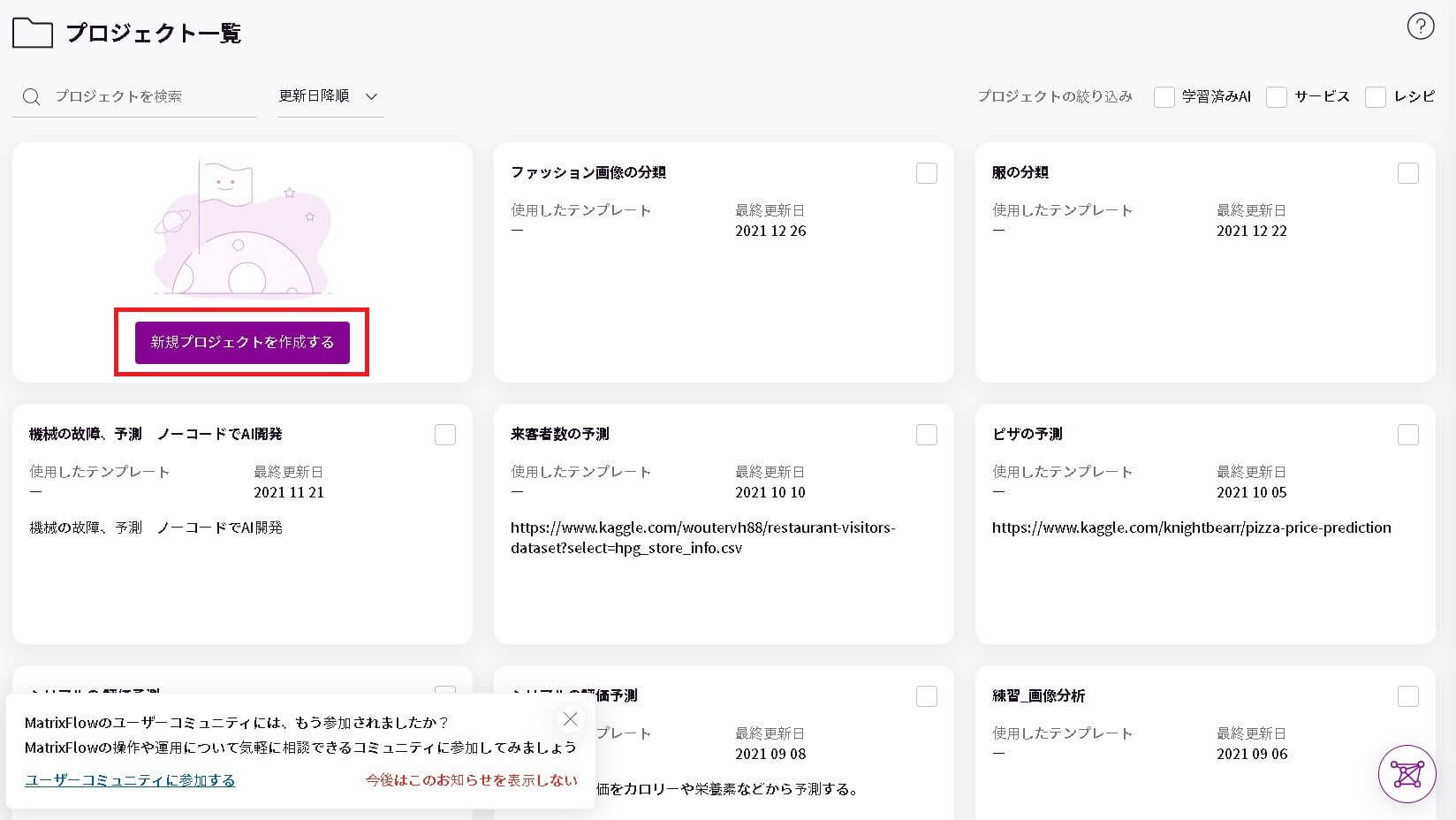Open the 更新日降順 sort dropdown
Screen dimensions: 1456x820
tap(330, 96)
